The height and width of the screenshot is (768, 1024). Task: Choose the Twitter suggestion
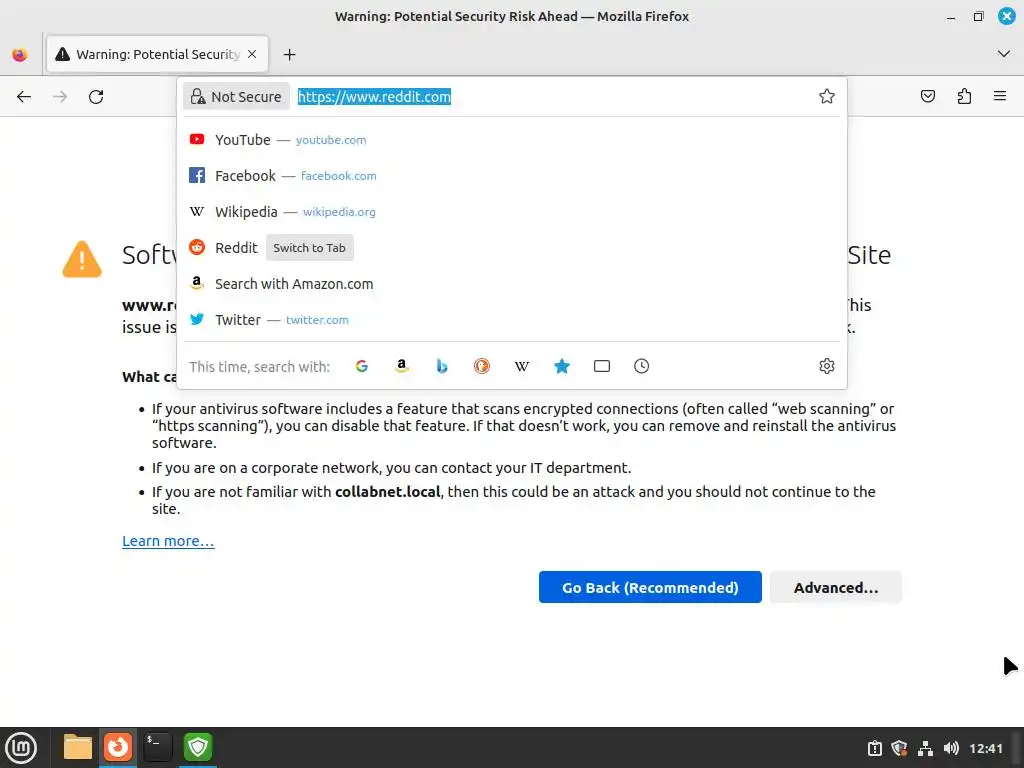512,320
